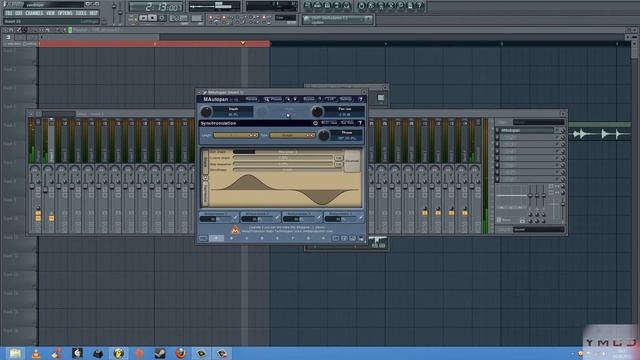The image size is (640, 360).
Task: Click the MAutopan Settings button
Action: [x=346, y=99]
